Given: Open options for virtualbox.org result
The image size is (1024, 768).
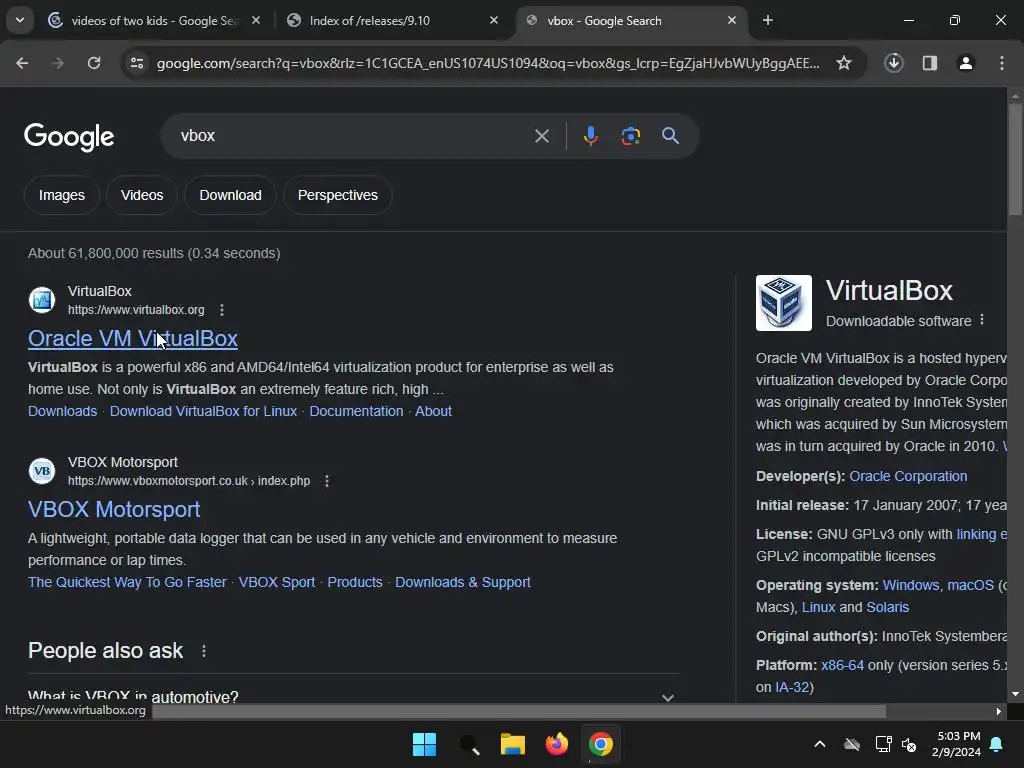Looking at the screenshot, I should [222, 310].
